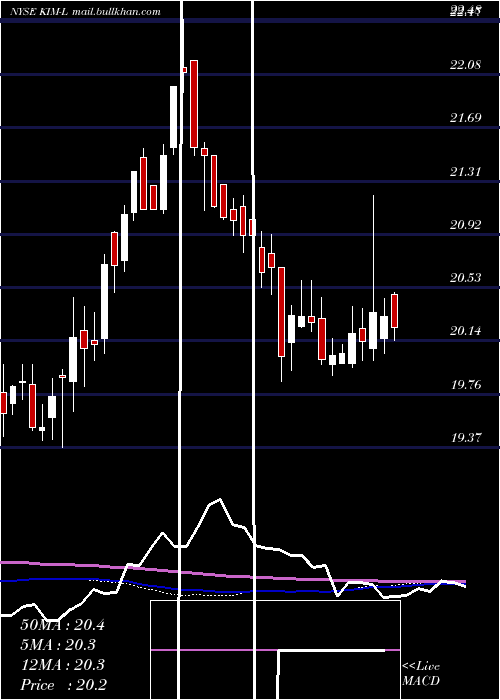The height and width of the screenshot is (700, 500).
Task: Click the <<Live MACD label
Action: (421, 674)
